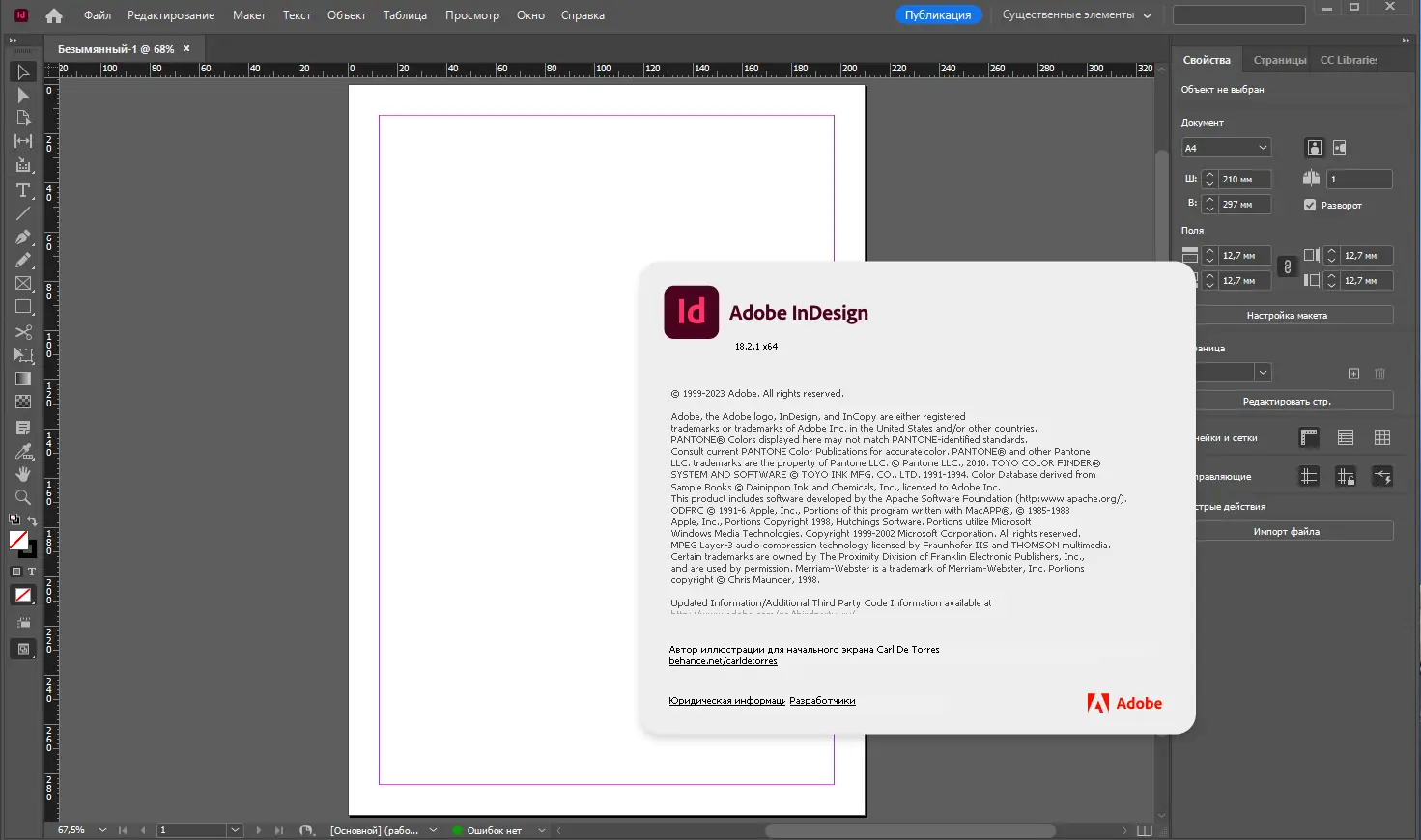Select the Gradient tool

click(x=22, y=378)
